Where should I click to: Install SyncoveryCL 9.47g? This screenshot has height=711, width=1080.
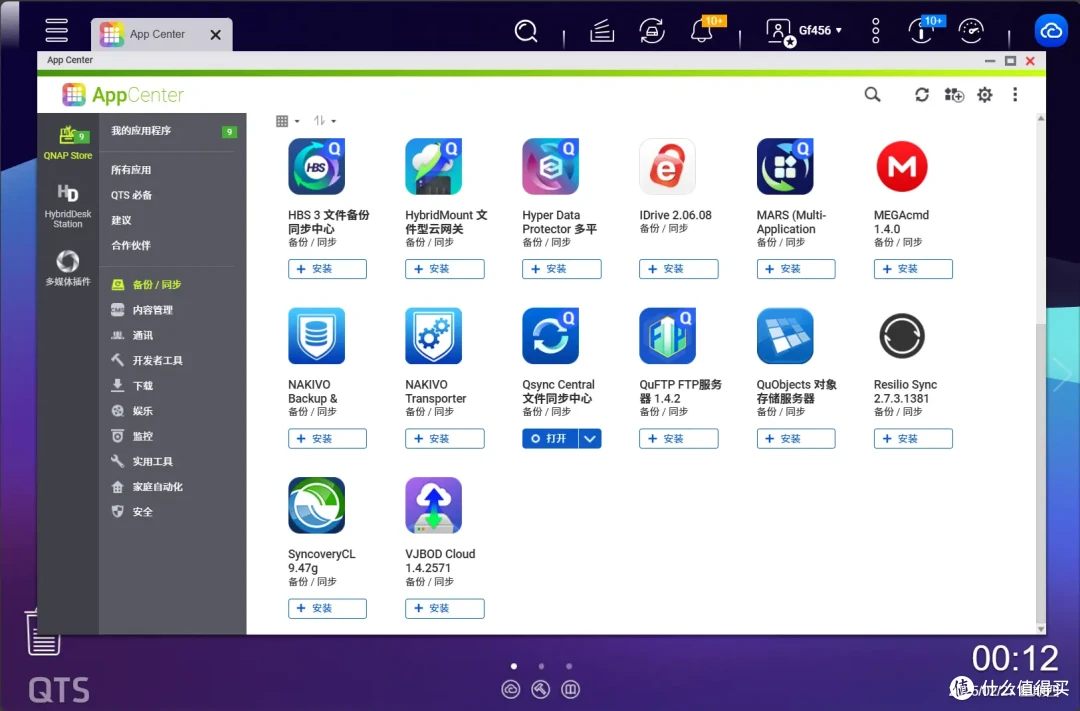[327, 608]
